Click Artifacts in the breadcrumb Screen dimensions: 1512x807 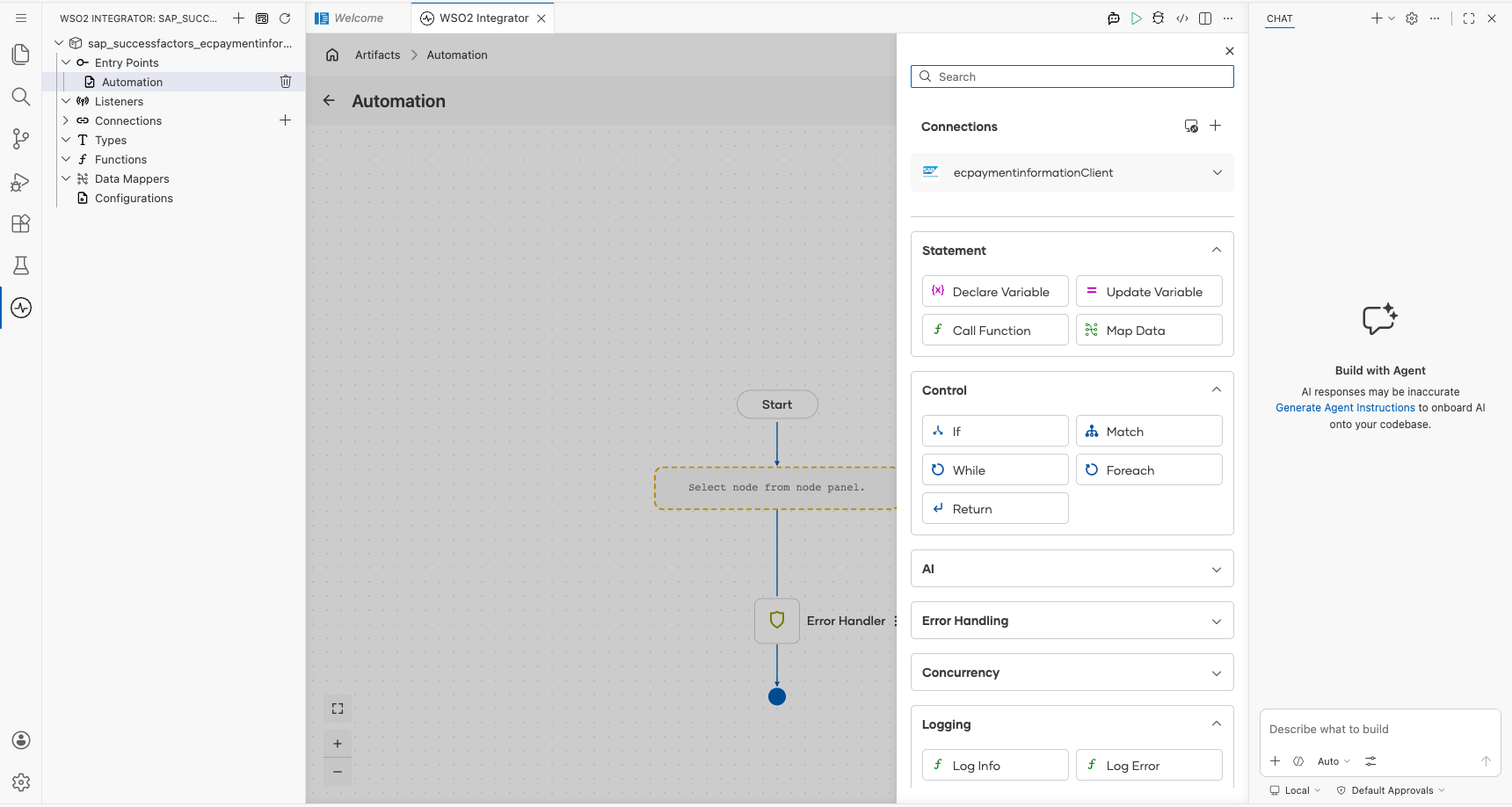[x=378, y=55]
